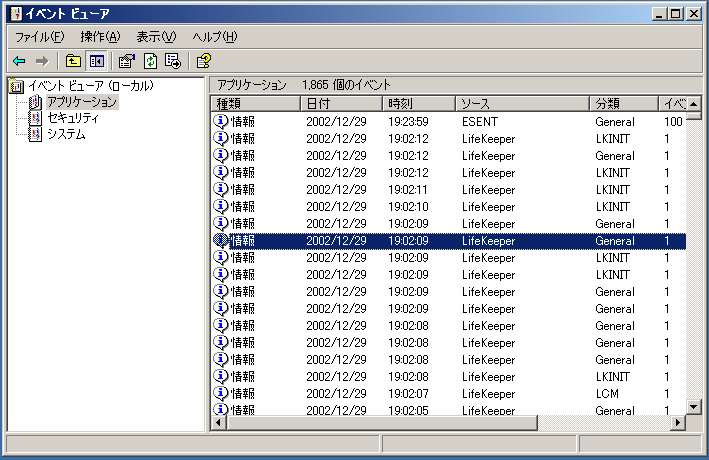This screenshot has height=460, width=709.
Task: Click the info icon on the 19:02:11 row
Action: pyautogui.click(x=221, y=189)
